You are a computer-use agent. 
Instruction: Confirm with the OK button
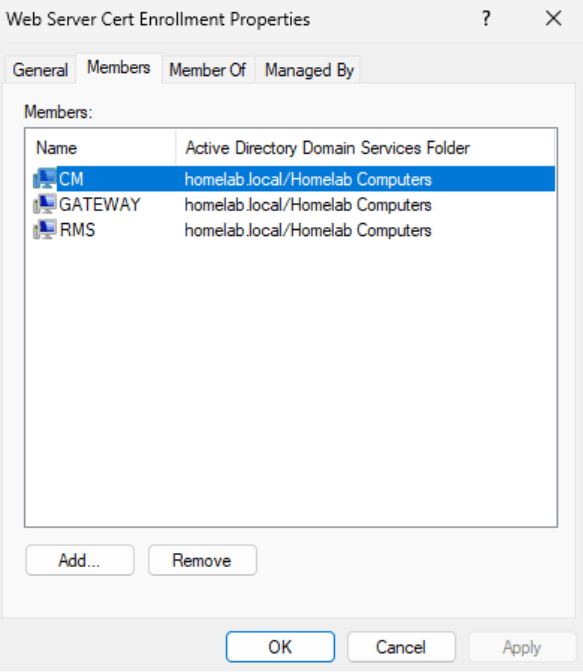click(x=280, y=647)
